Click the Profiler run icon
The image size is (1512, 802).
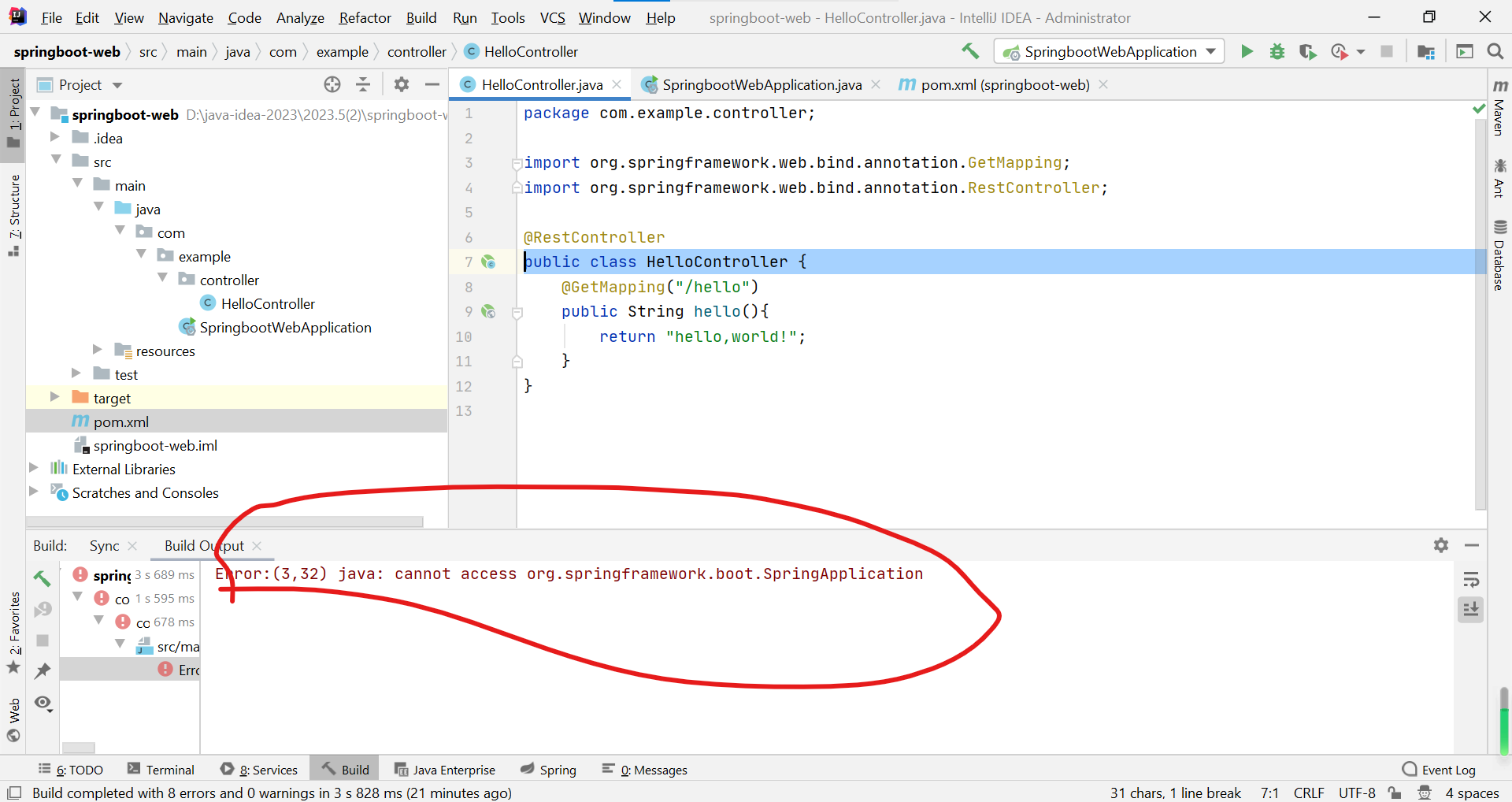[x=1339, y=51]
